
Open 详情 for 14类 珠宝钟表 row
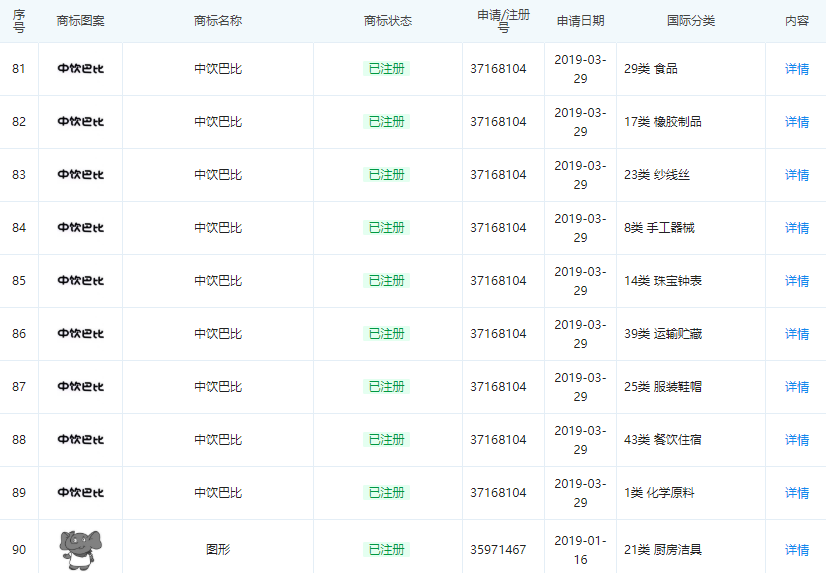[796, 281]
